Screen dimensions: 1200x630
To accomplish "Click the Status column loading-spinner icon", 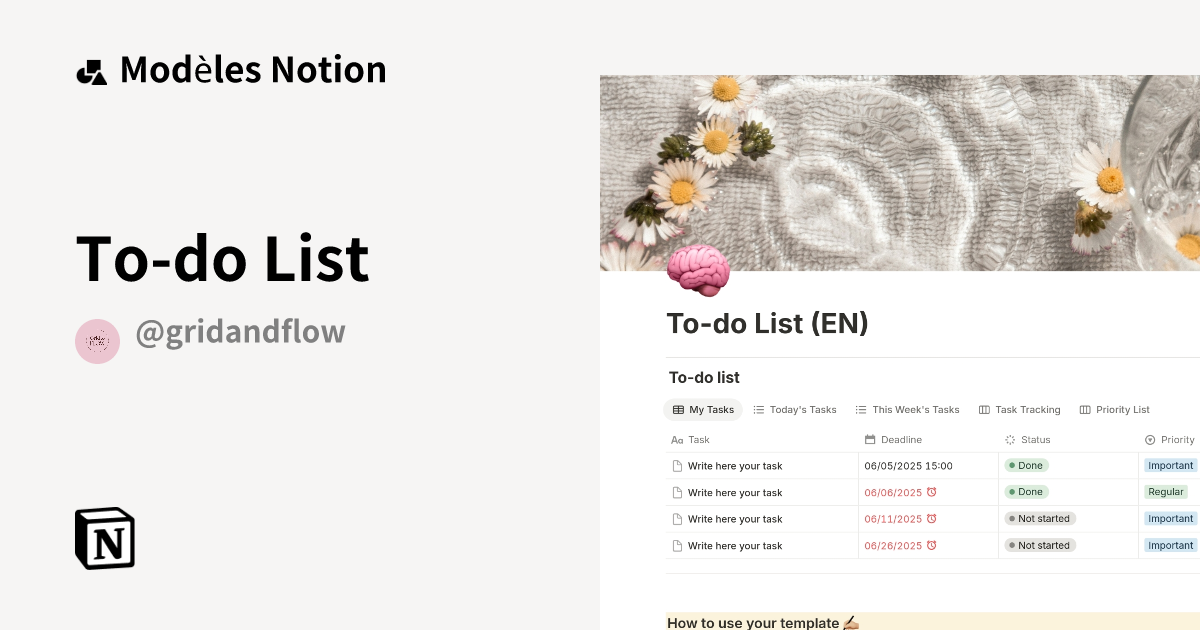I will 1009,440.
